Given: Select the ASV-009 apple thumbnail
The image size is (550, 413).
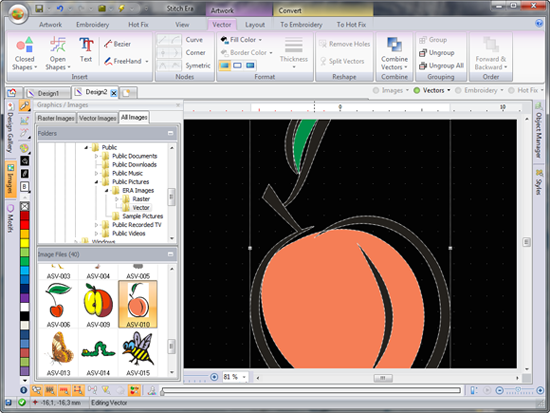Looking at the screenshot, I should click(x=98, y=305).
